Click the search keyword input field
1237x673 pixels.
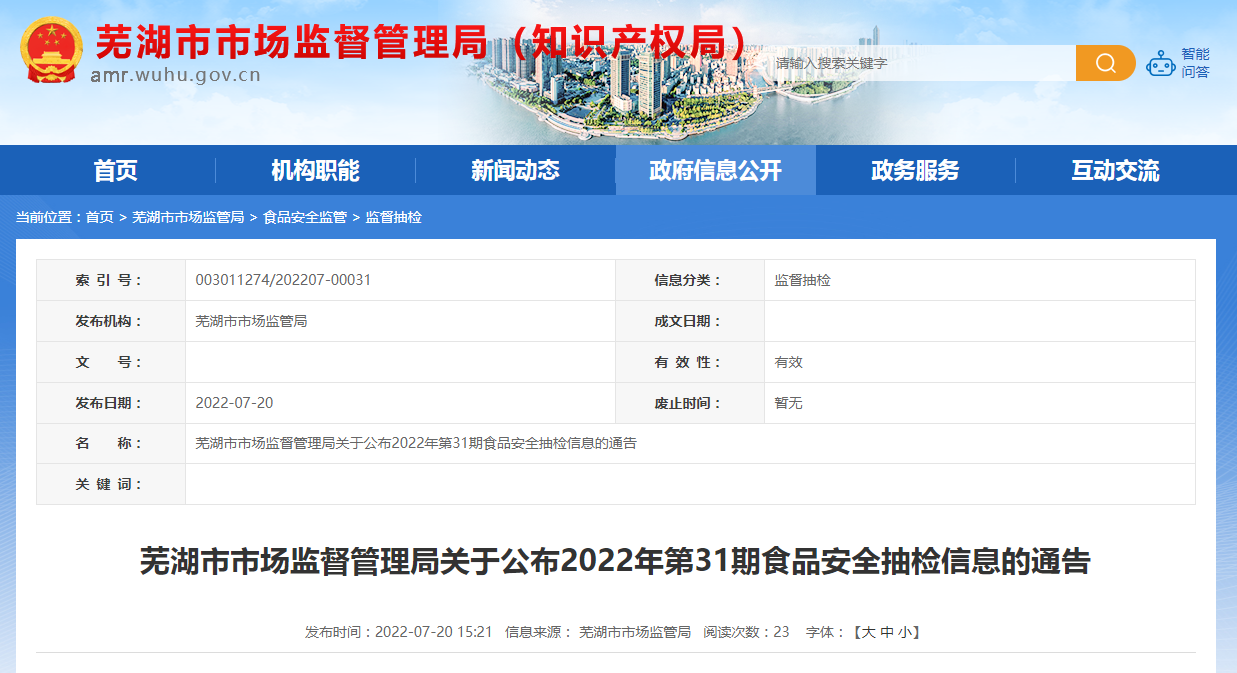pyautogui.click(x=920, y=63)
